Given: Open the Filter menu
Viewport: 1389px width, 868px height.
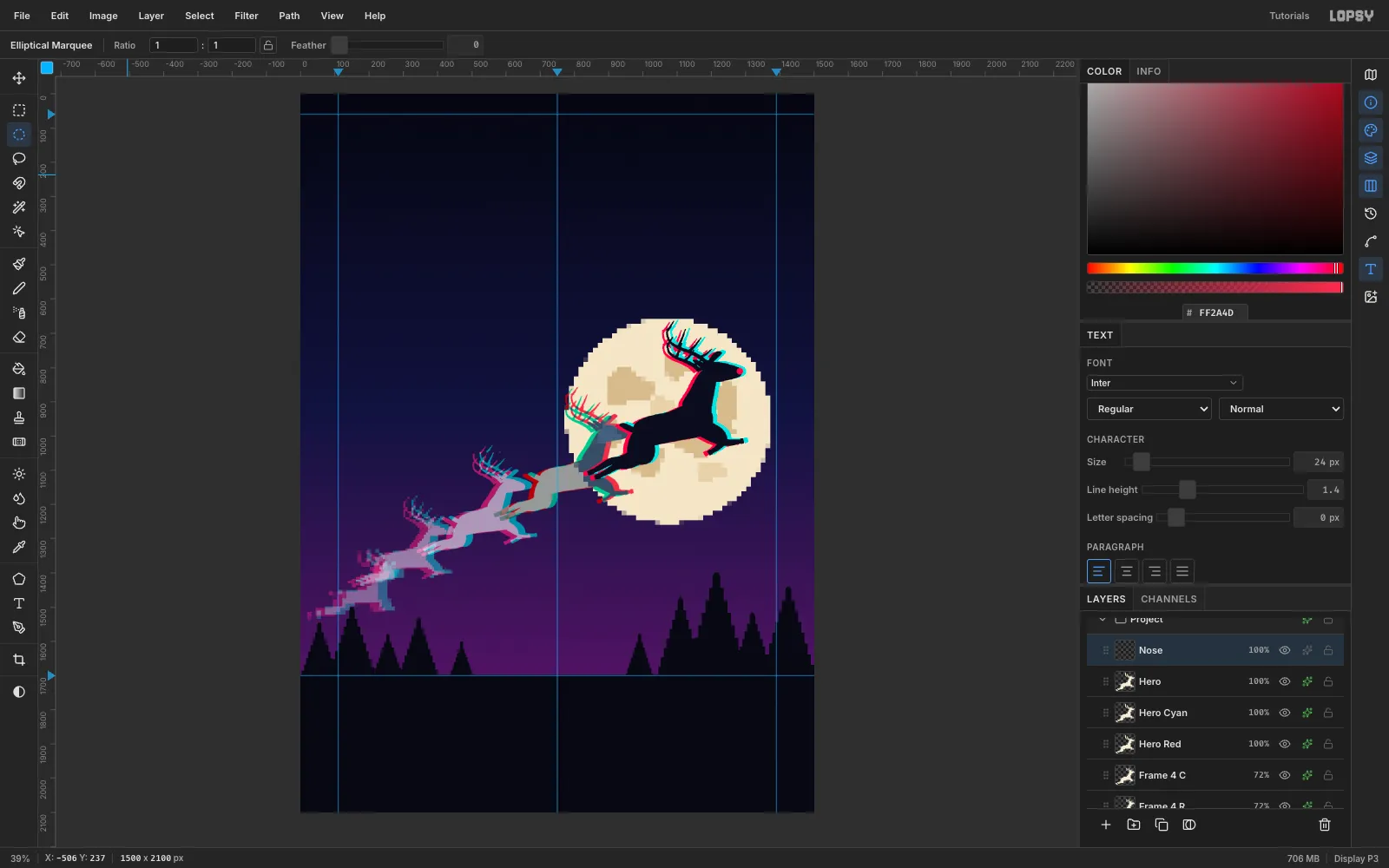Looking at the screenshot, I should tap(247, 16).
